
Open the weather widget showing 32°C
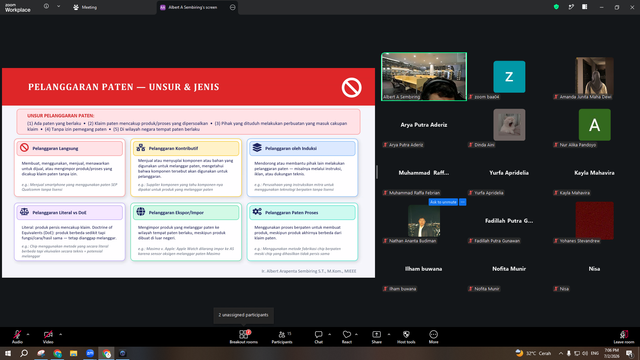click(533, 353)
